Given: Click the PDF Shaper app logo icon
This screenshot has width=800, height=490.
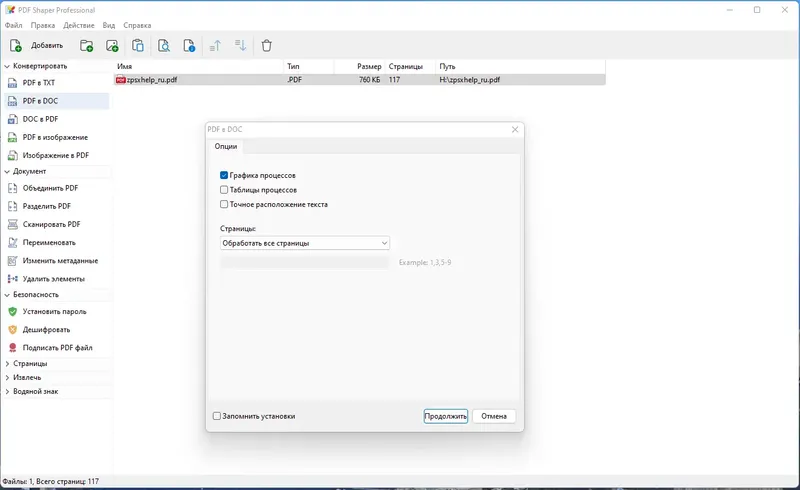Looking at the screenshot, I should [x=10, y=10].
